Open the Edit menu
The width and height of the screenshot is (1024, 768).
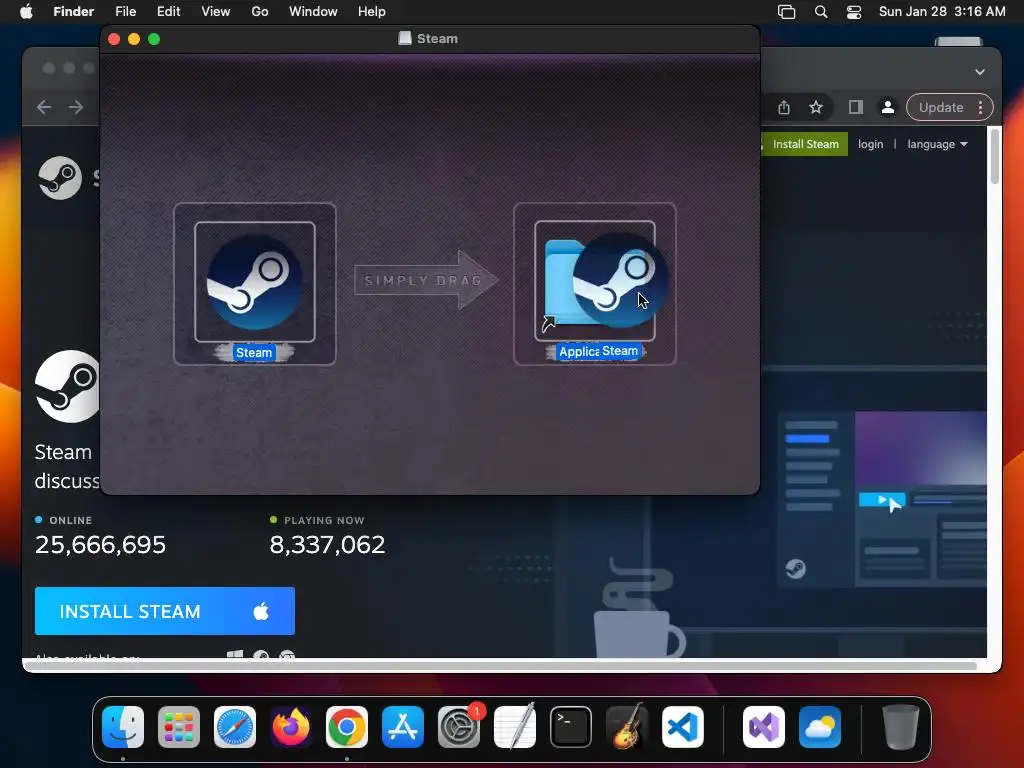[168, 12]
